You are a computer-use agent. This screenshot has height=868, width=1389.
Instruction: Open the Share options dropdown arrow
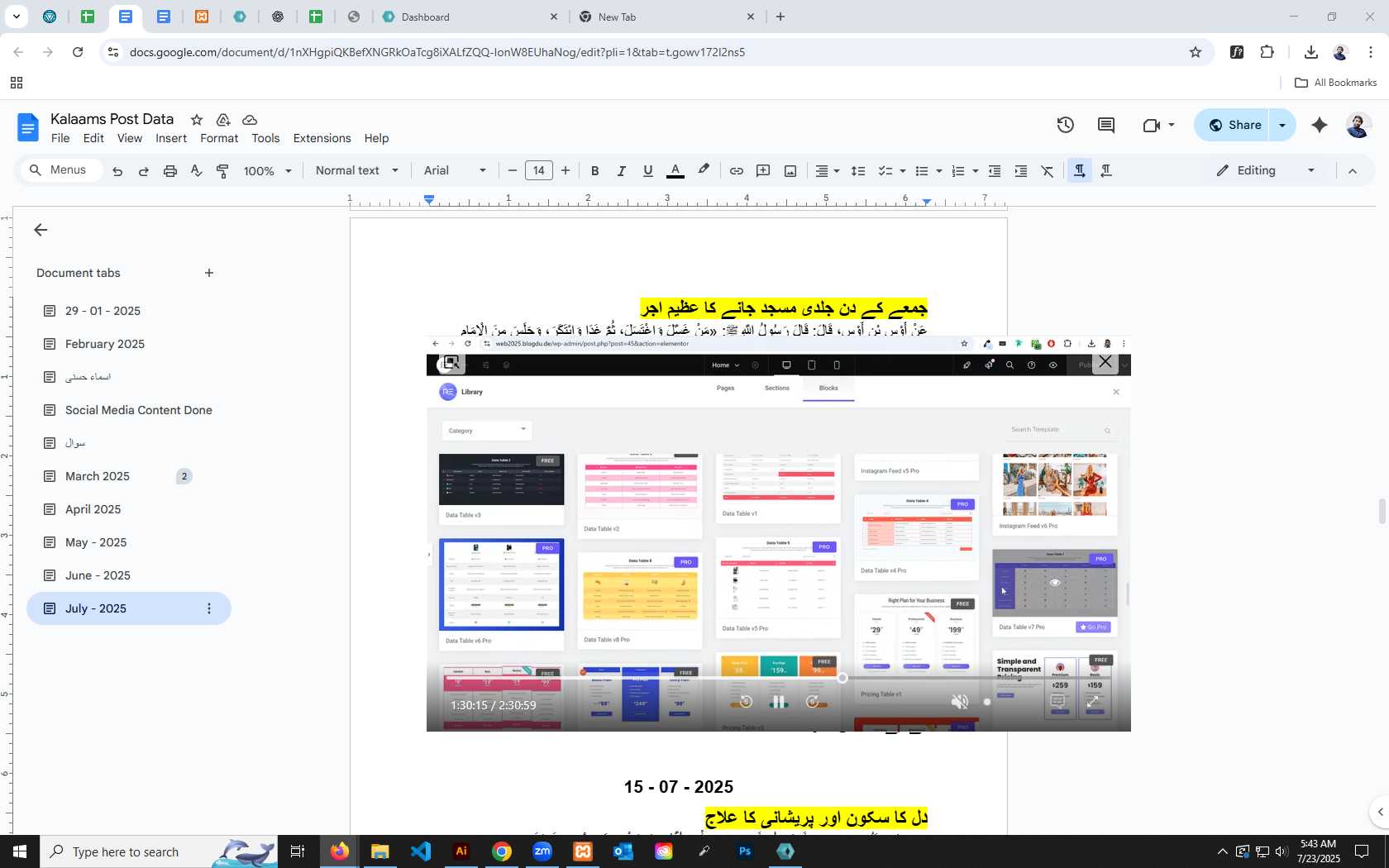tap(1282, 125)
